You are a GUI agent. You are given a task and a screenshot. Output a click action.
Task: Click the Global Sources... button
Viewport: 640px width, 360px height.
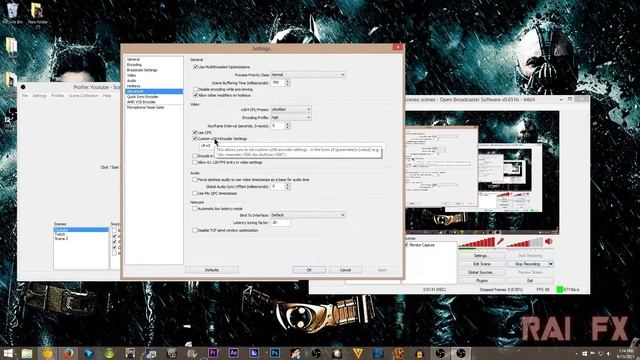pyautogui.click(x=481, y=272)
